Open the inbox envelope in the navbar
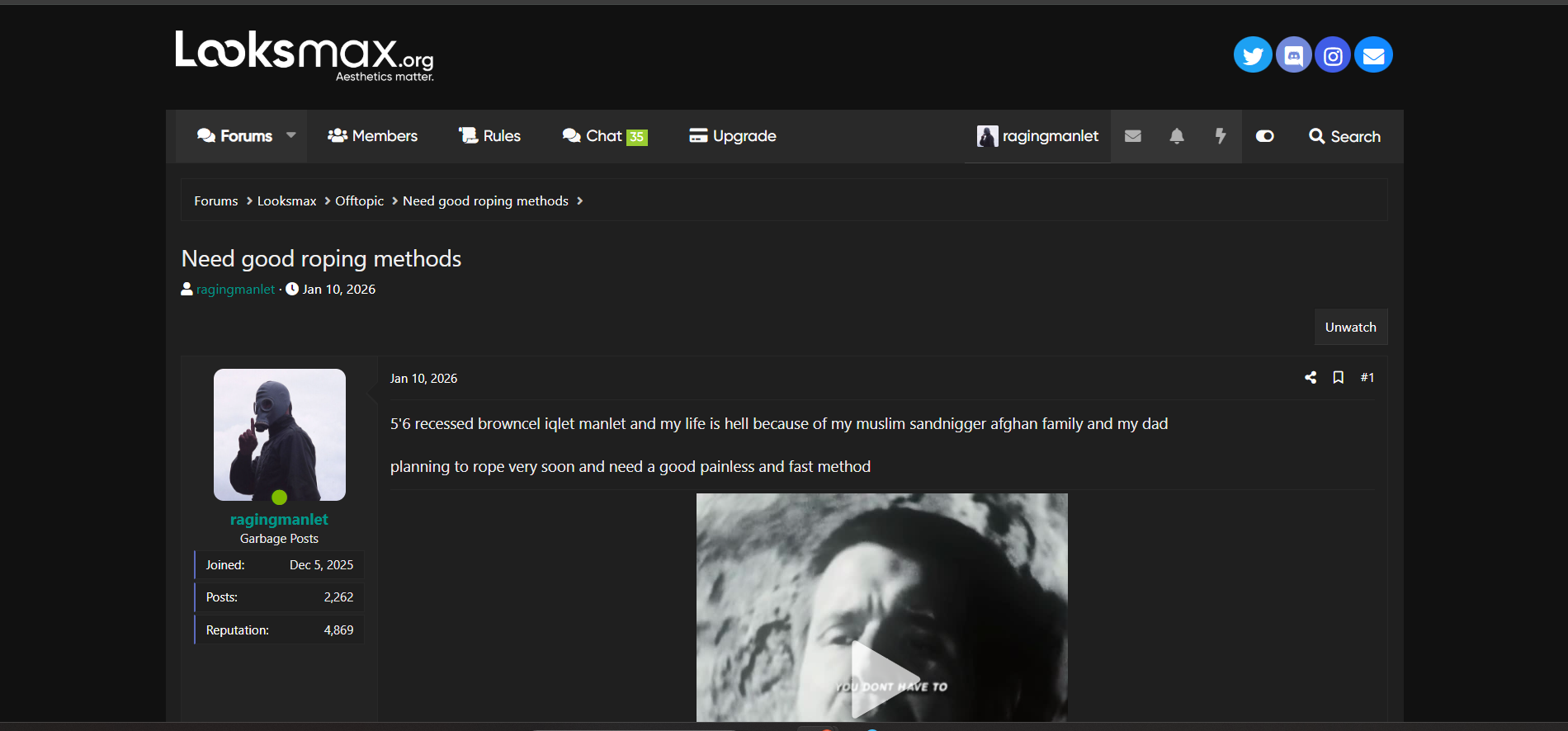1568x731 pixels. coord(1132,136)
